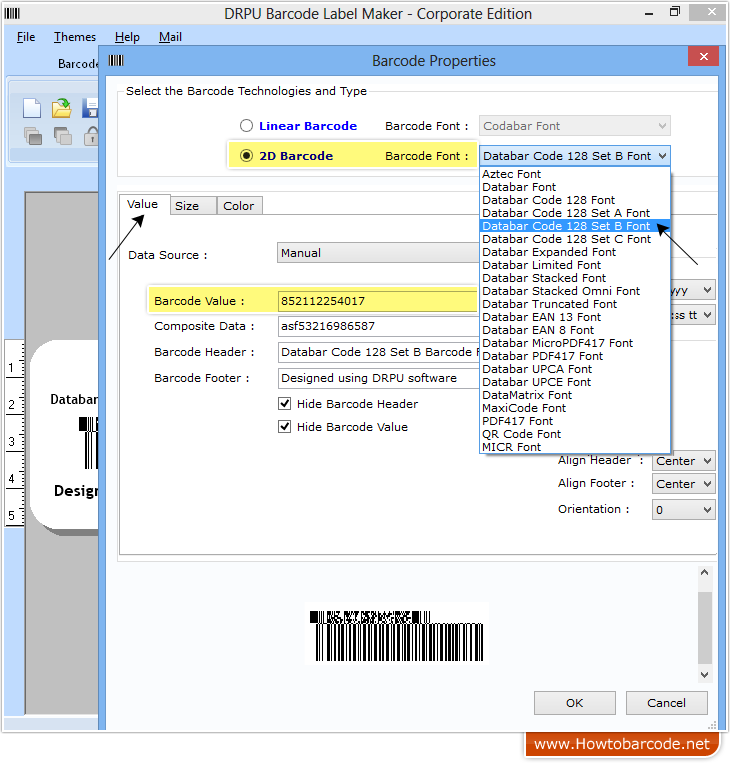This screenshot has width=730, height=763.
Task: Open the date format dropdown ending in yyy
Action: (693, 290)
